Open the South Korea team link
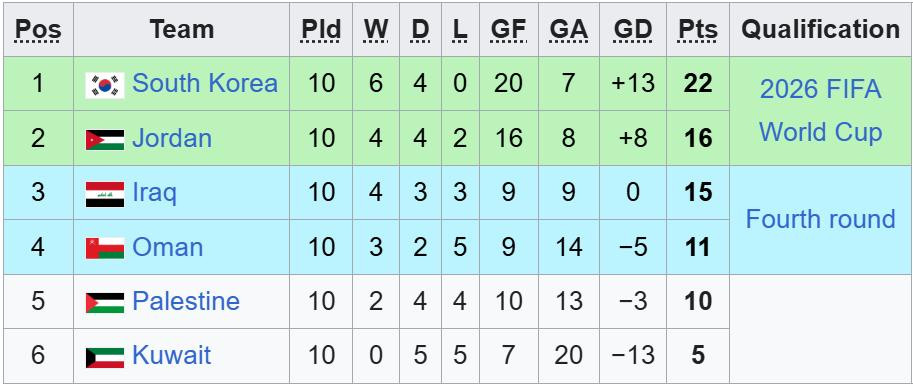Screen dimensions: 913x388 pos(205,83)
